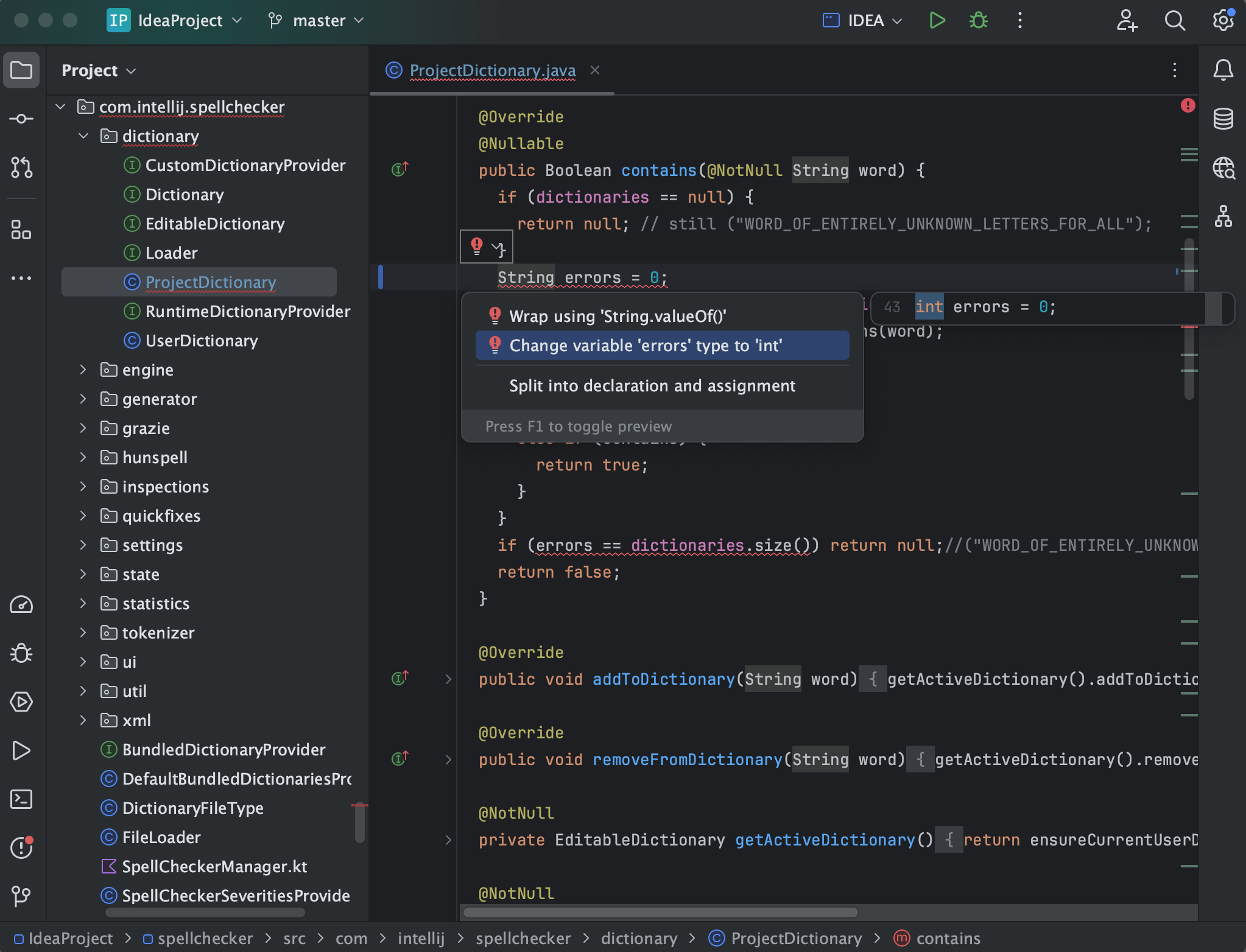The image size is (1246, 952).
Task: Click the dictionary breadcrumb in status bar
Action: coord(638,938)
